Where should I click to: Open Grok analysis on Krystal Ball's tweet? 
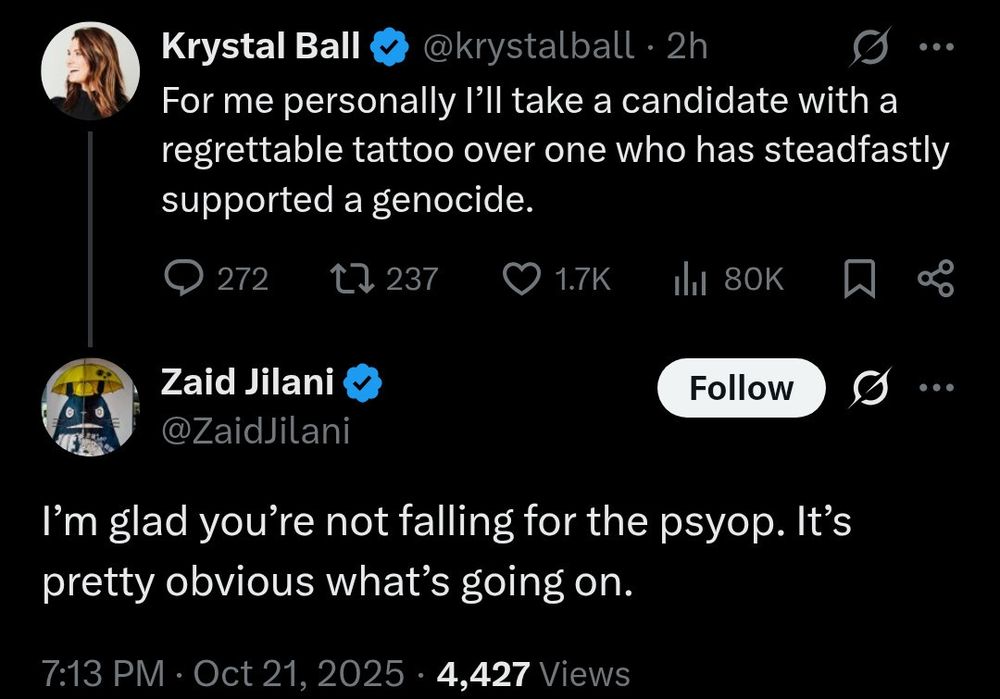(x=869, y=46)
